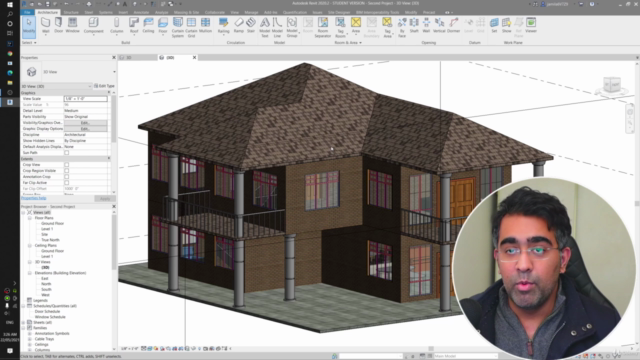Select the Column tool
This screenshot has height=360, width=640.
(x=116, y=26)
